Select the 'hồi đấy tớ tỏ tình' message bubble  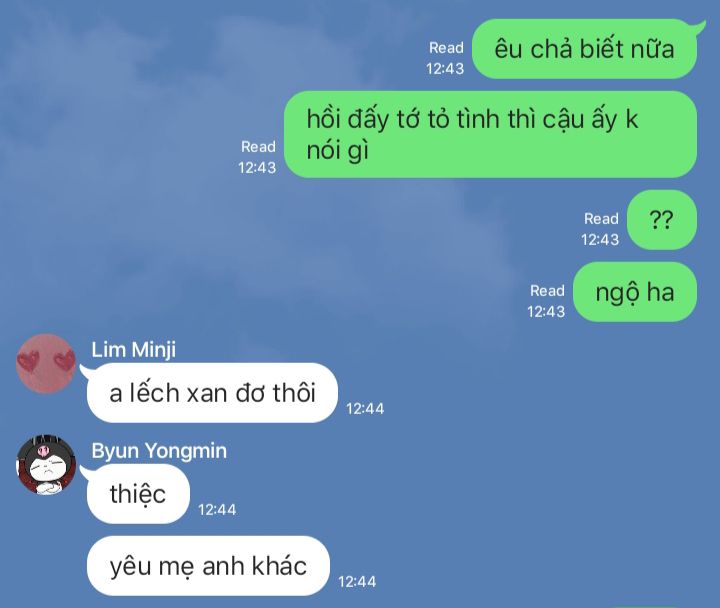click(490, 134)
